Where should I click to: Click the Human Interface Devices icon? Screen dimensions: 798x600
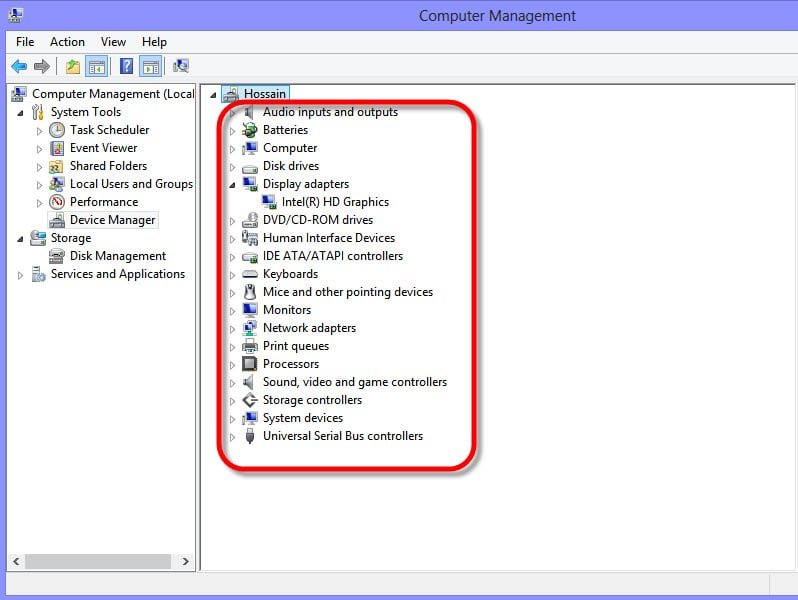pyautogui.click(x=250, y=238)
